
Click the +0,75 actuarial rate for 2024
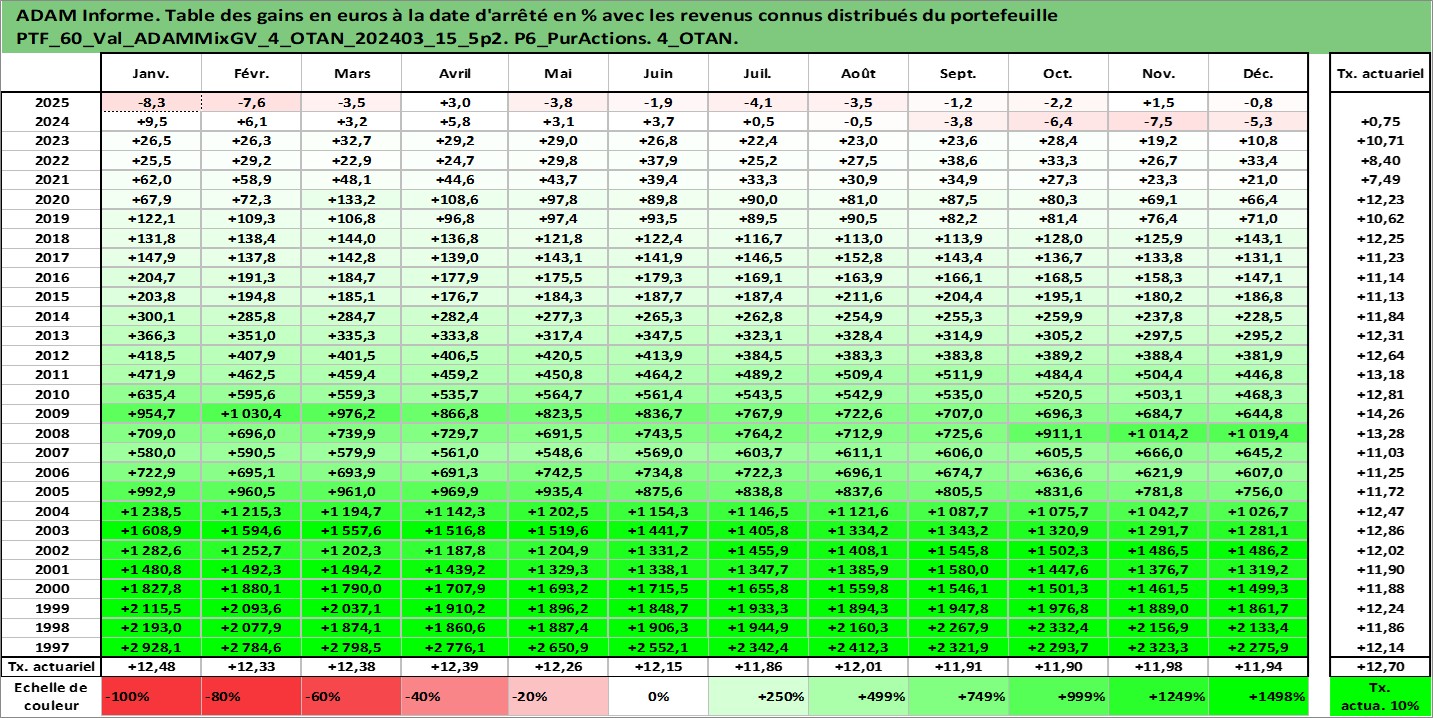tap(1379, 121)
